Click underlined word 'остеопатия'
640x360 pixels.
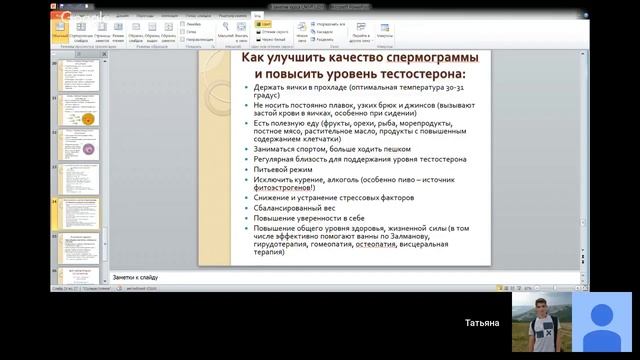[376, 244]
